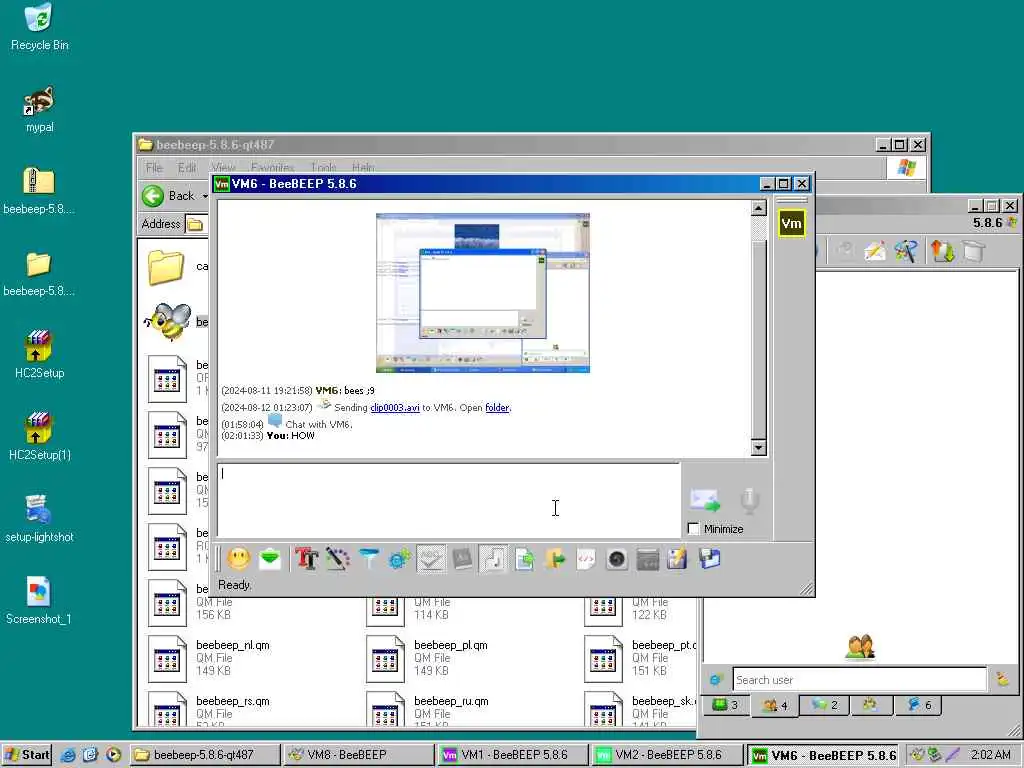Click the camera screenshot icon in toolbar
Viewport: 1024px width, 768px height.
(x=616, y=559)
